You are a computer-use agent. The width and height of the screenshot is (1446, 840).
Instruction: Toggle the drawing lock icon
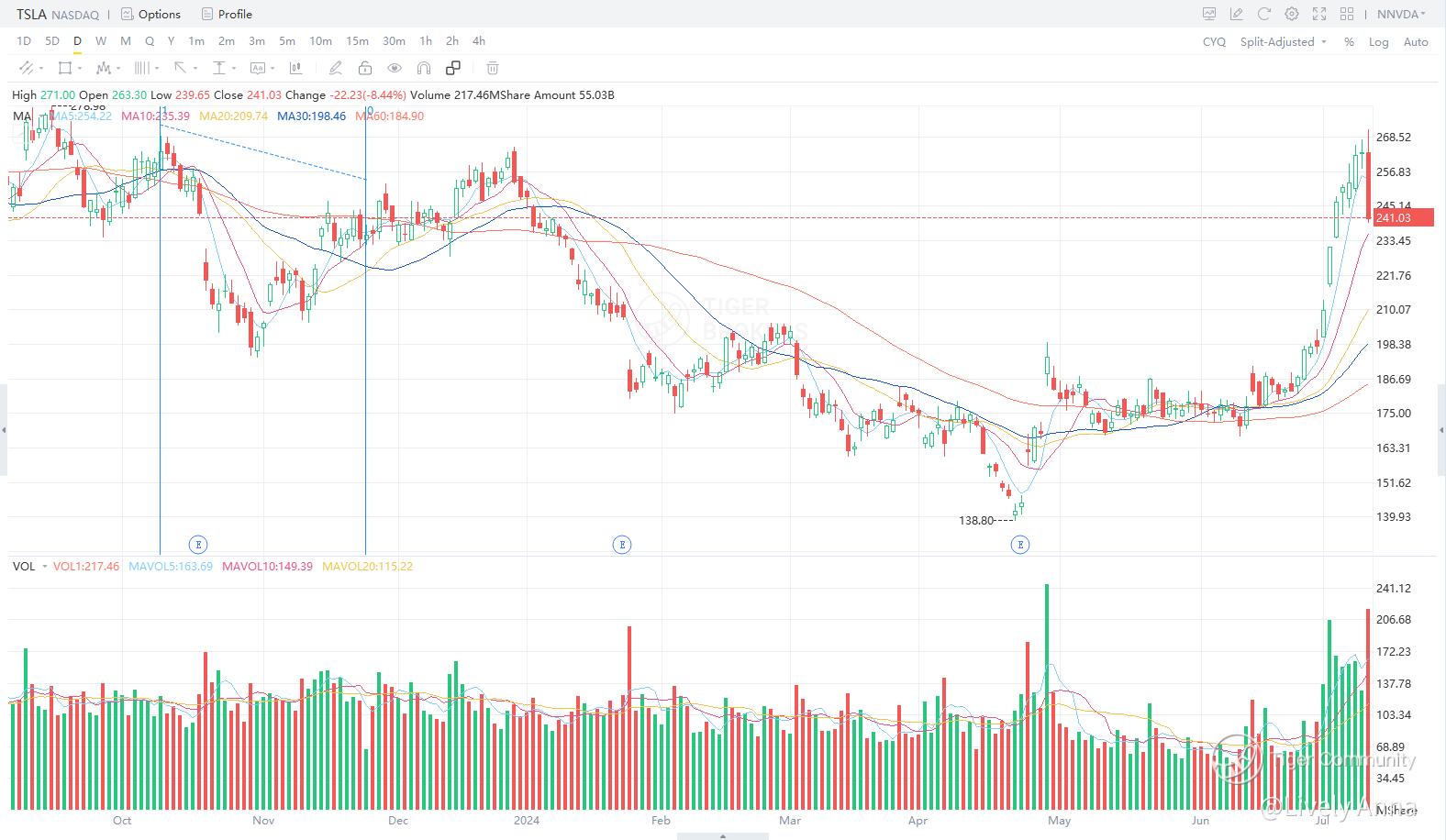[x=365, y=68]
